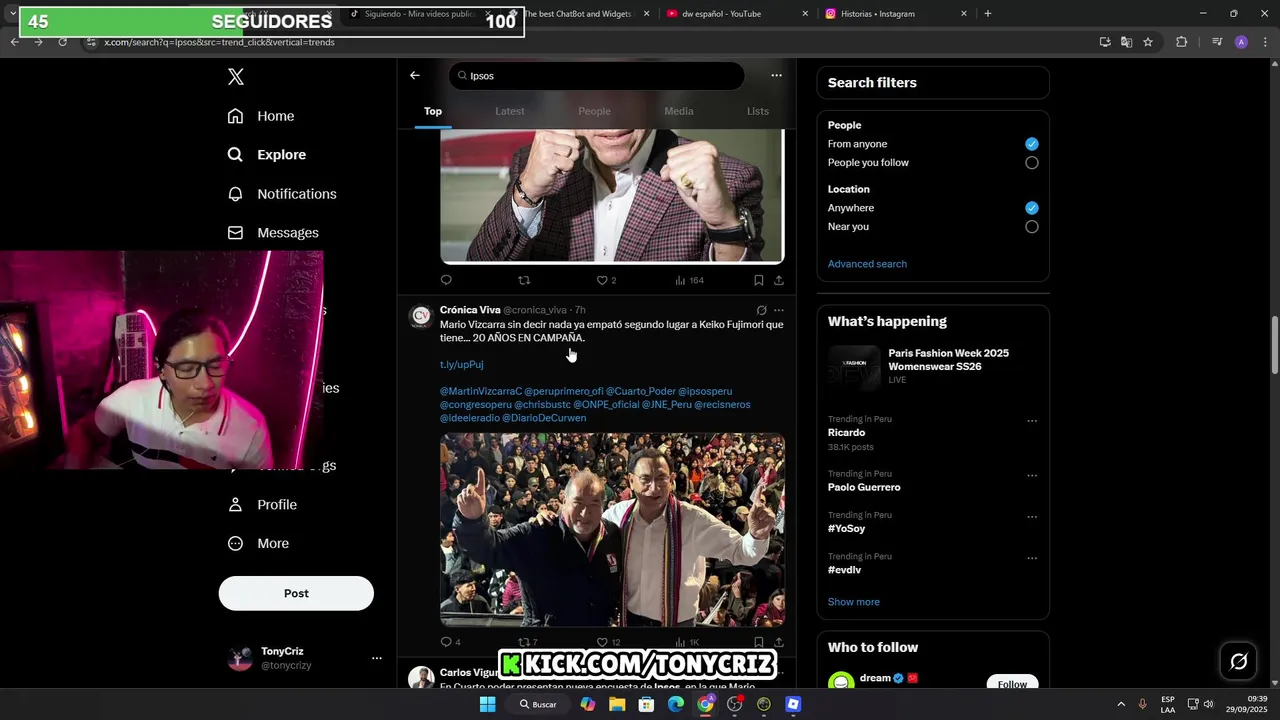Open the Ricardo trending topic
The image size is (1280, 720).
click(x=846, y=433)
